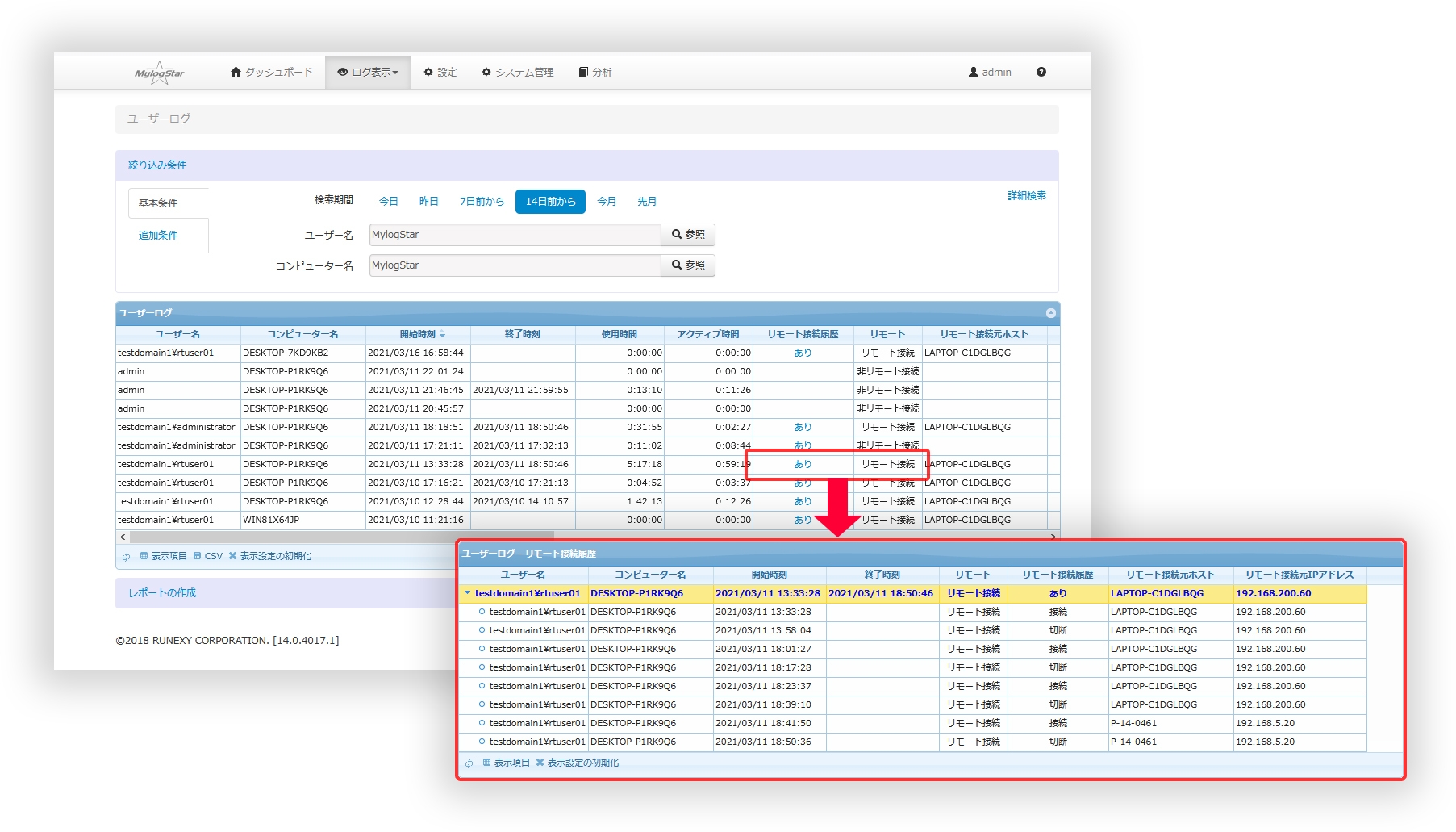Click the コンピューター名 input field

pyautogui.click(x=515, y=265)
